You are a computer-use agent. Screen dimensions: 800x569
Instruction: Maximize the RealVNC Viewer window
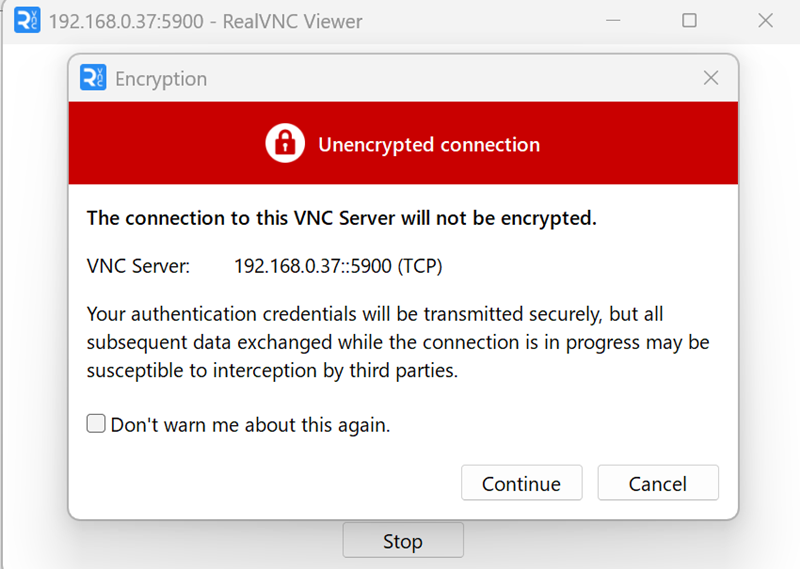tap(689, 21)
